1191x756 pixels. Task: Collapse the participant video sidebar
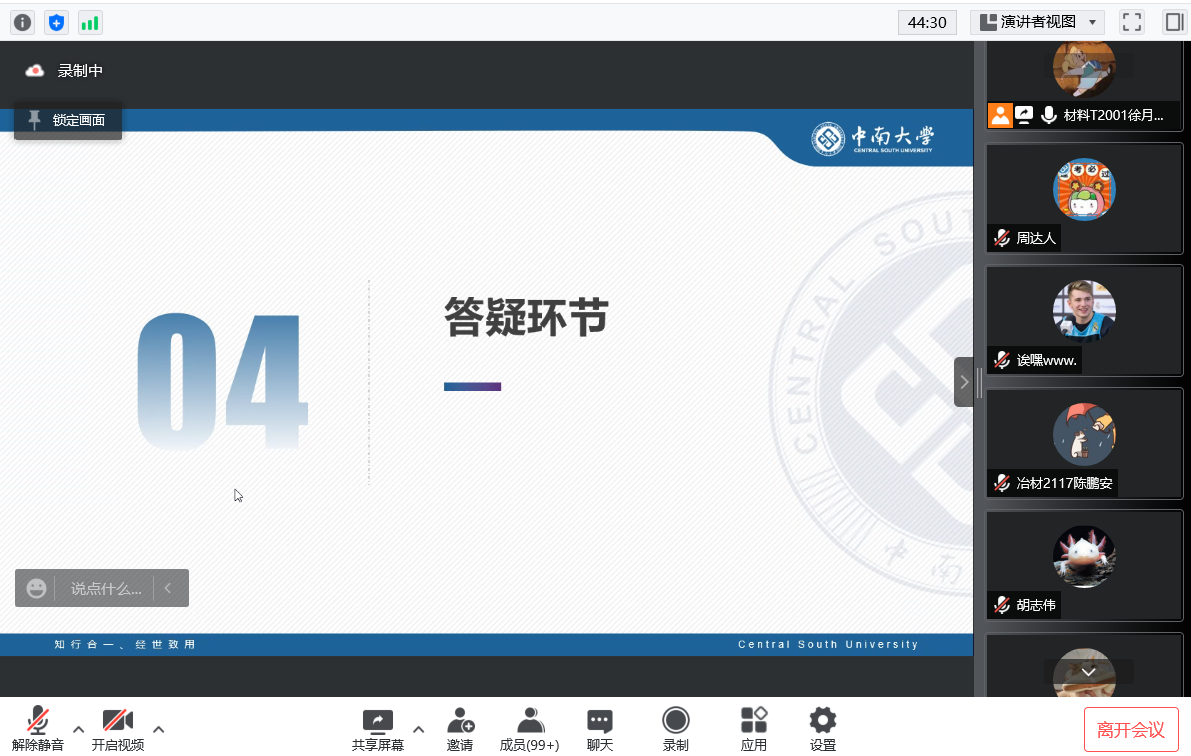(x=964, y=382)
